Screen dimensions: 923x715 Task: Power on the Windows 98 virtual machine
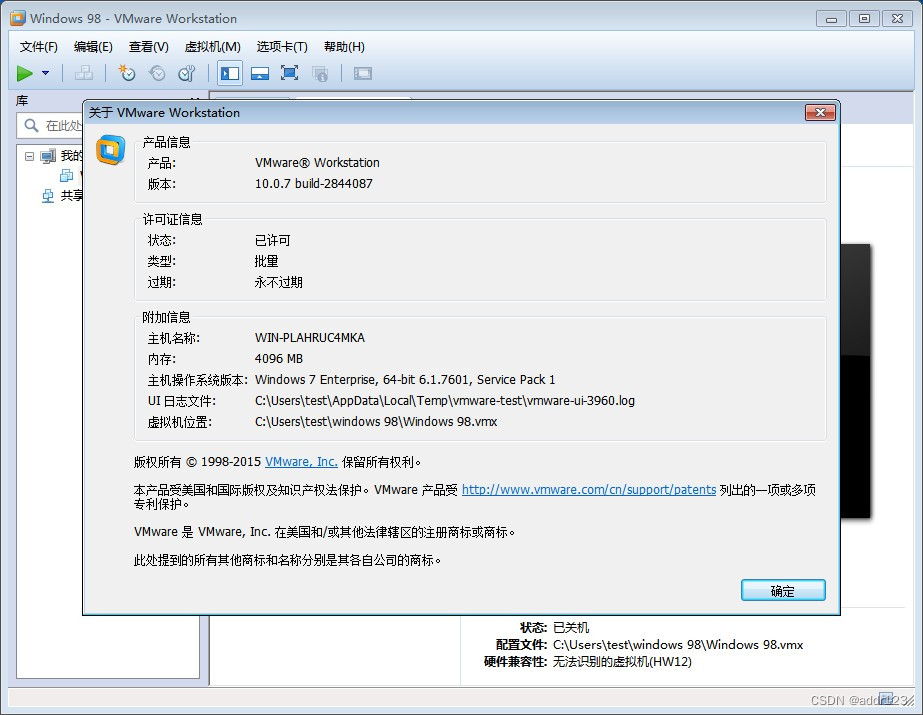click(x=24, y=73)
